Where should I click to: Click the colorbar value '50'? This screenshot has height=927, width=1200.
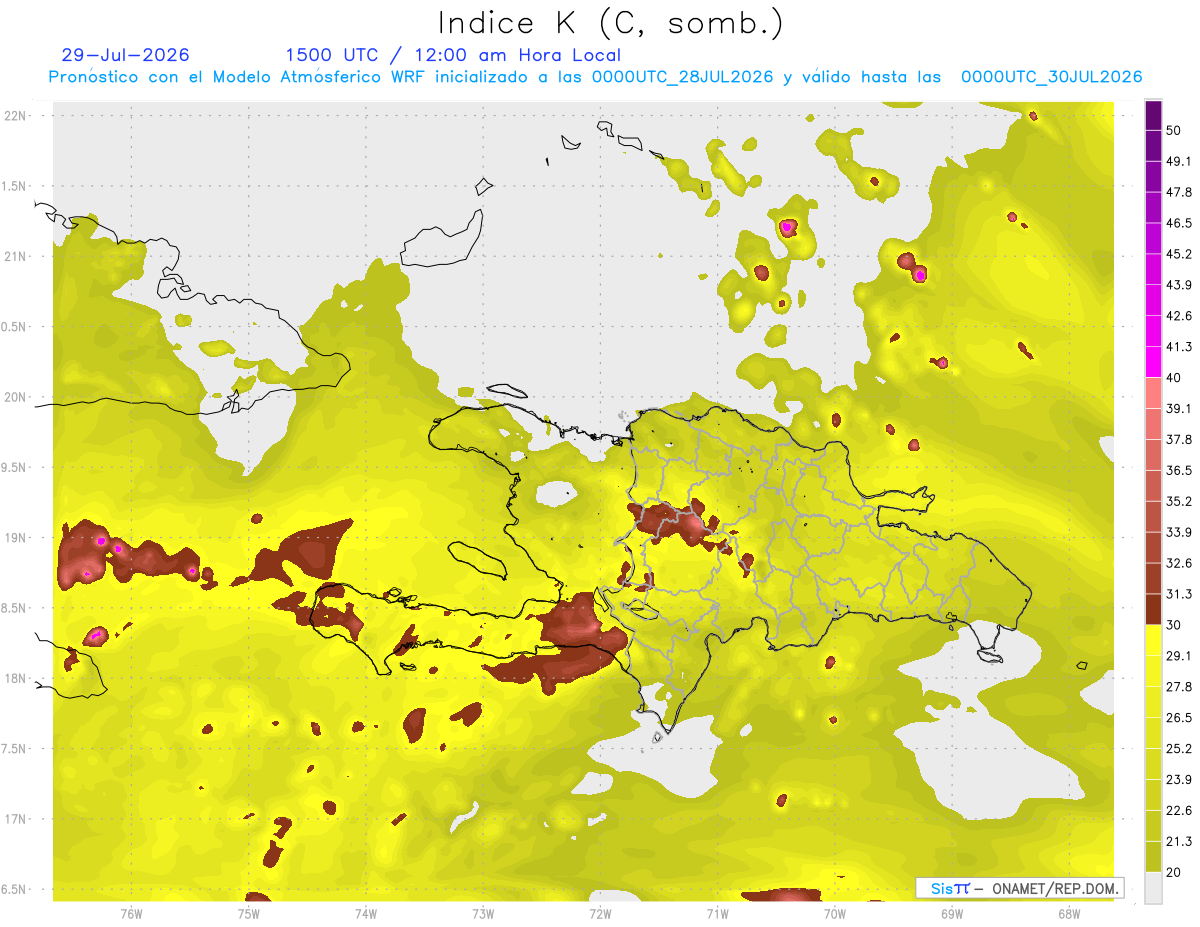tap(1174, 130)
